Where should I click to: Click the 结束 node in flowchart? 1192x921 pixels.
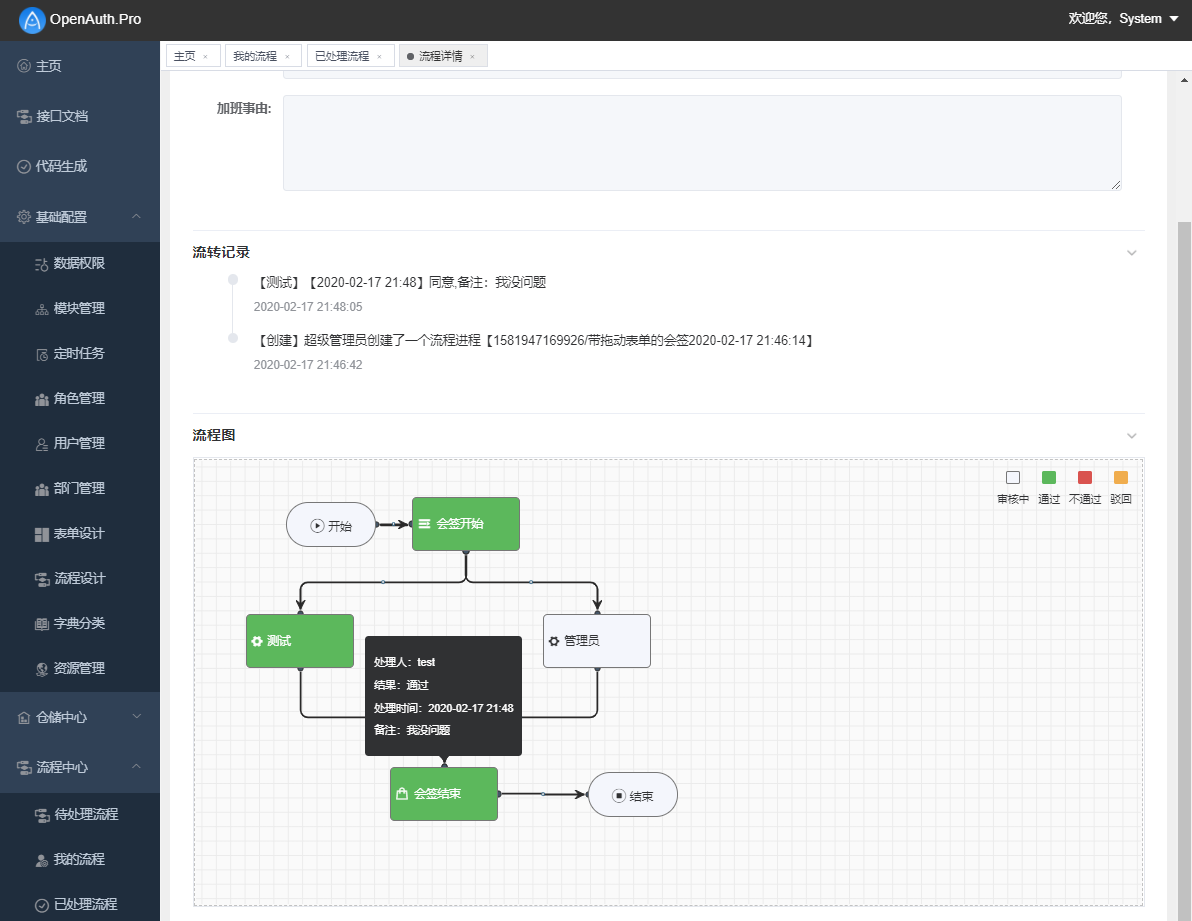632,795
